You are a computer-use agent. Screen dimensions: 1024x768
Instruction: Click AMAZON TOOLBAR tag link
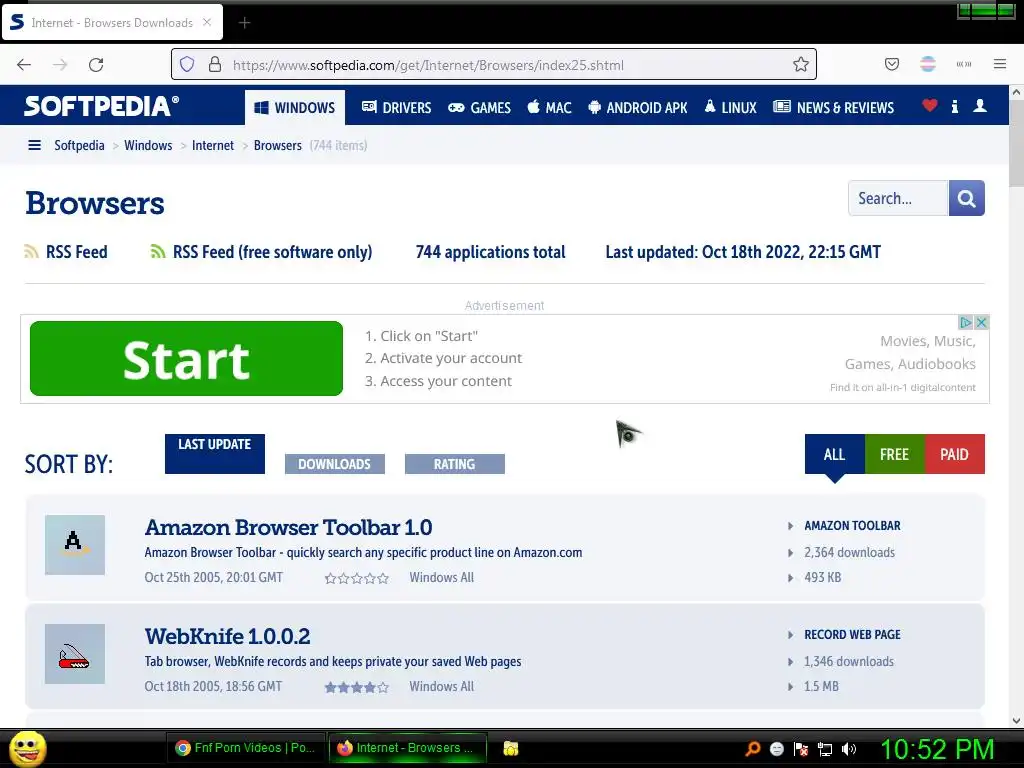pyautogui.click(x=852, y=526)
